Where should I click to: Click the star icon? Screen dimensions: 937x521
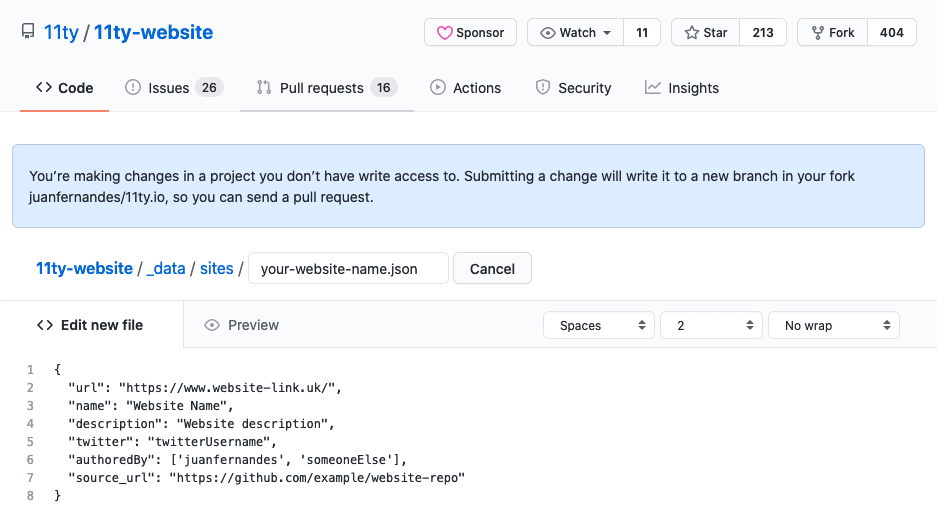[x=691, y=33]
